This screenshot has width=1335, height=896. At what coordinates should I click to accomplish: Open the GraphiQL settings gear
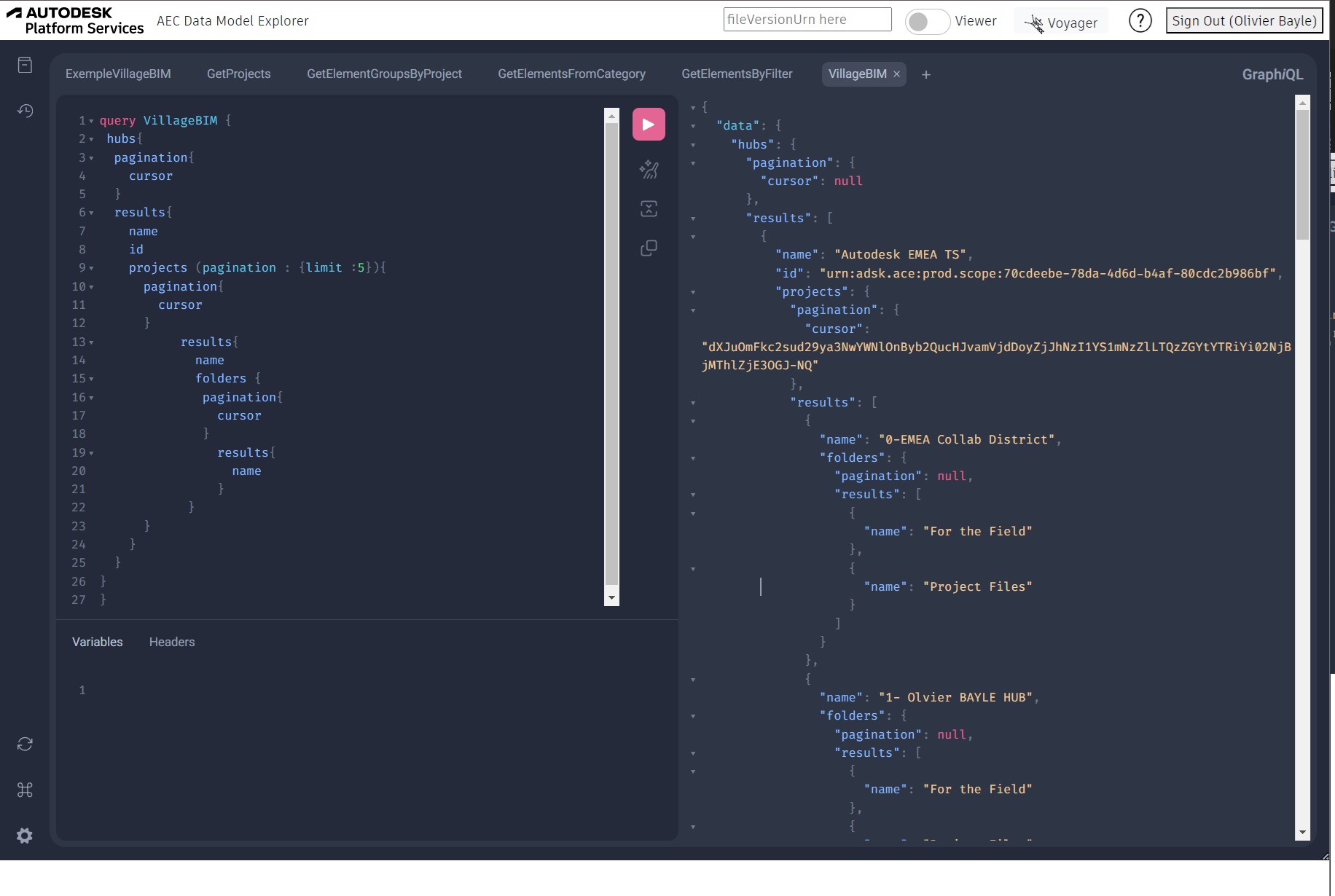click(25, 836)
